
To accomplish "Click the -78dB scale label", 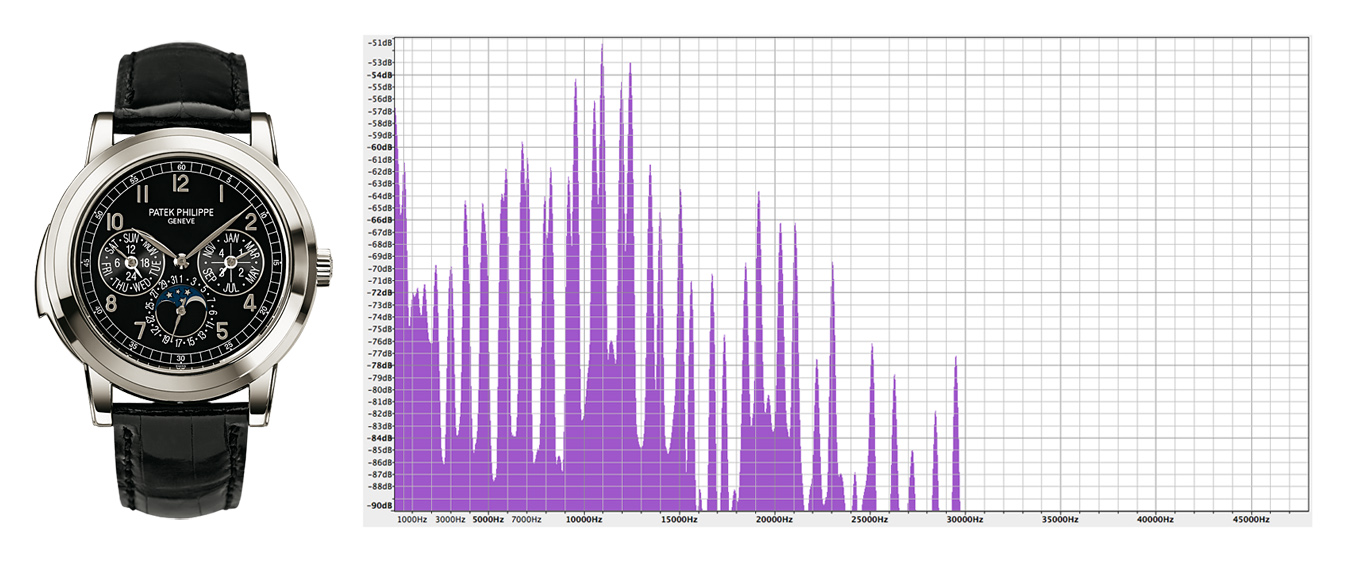I will [380, 365].
